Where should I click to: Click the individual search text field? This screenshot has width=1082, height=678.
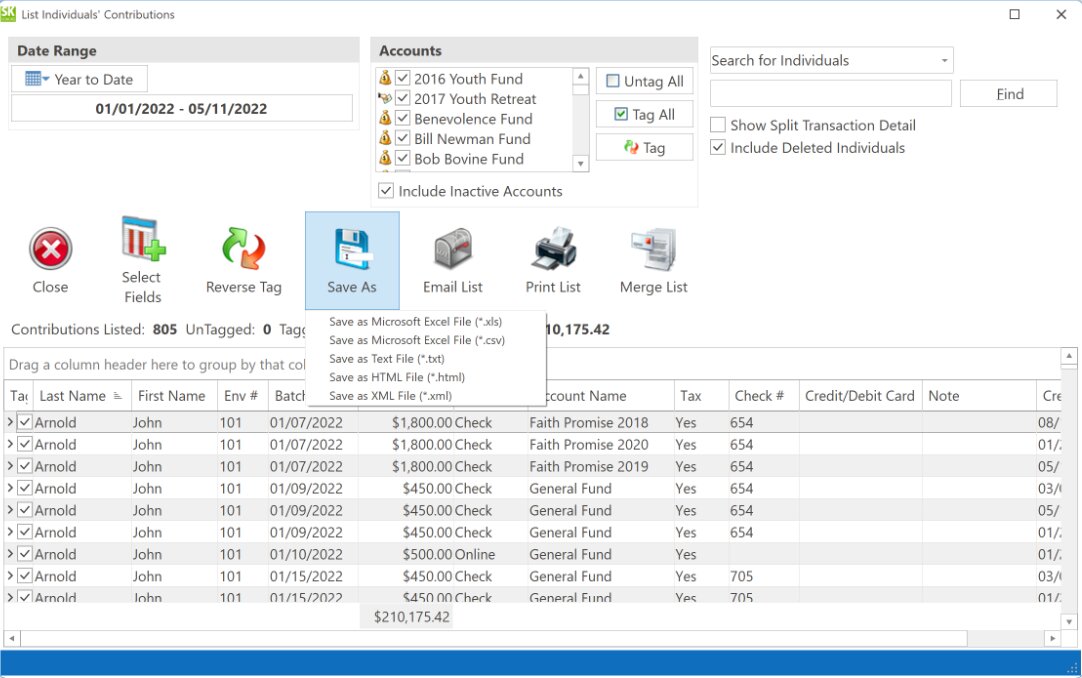pos(831,94)
